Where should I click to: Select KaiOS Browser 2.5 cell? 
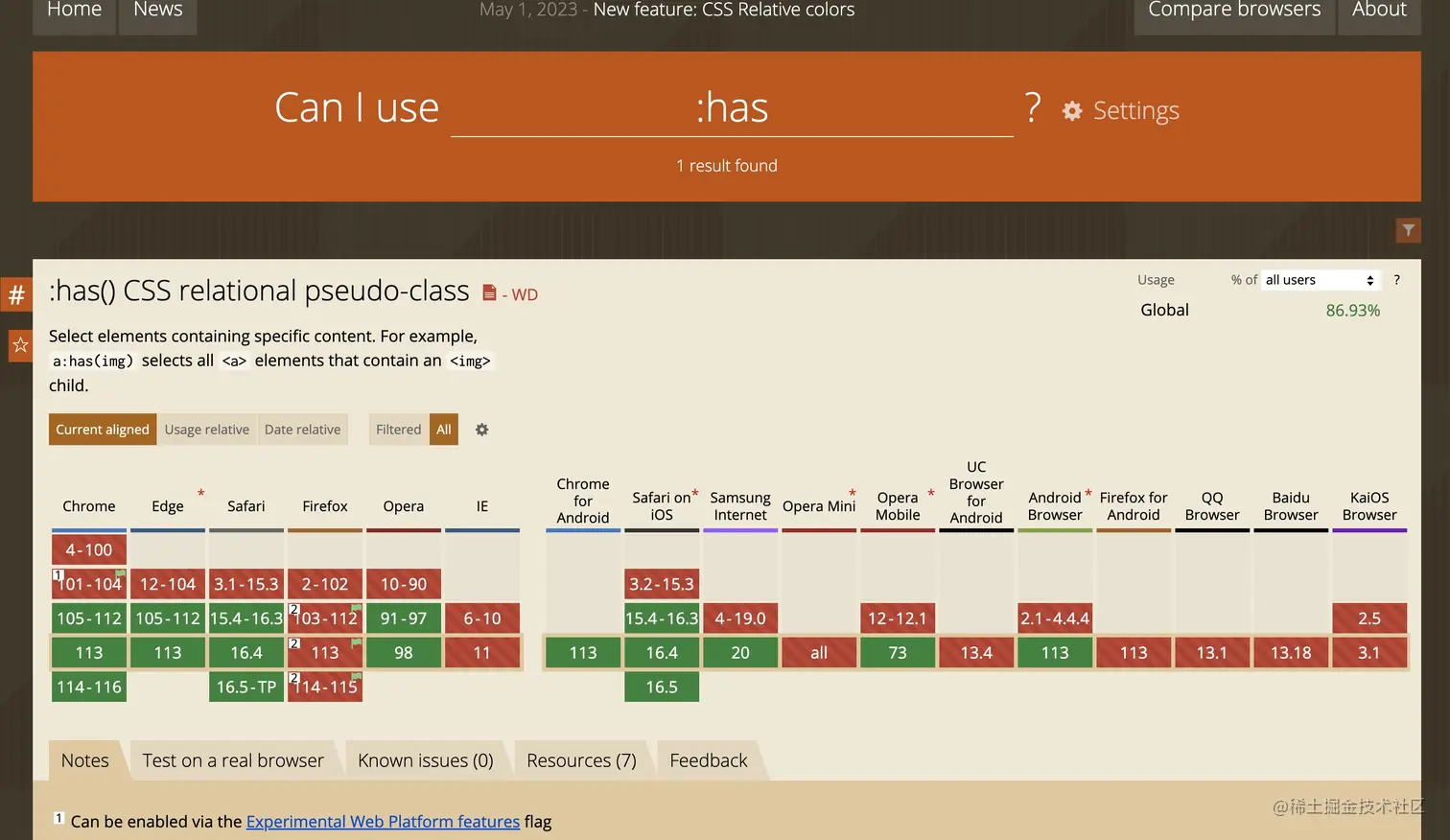1369,618
